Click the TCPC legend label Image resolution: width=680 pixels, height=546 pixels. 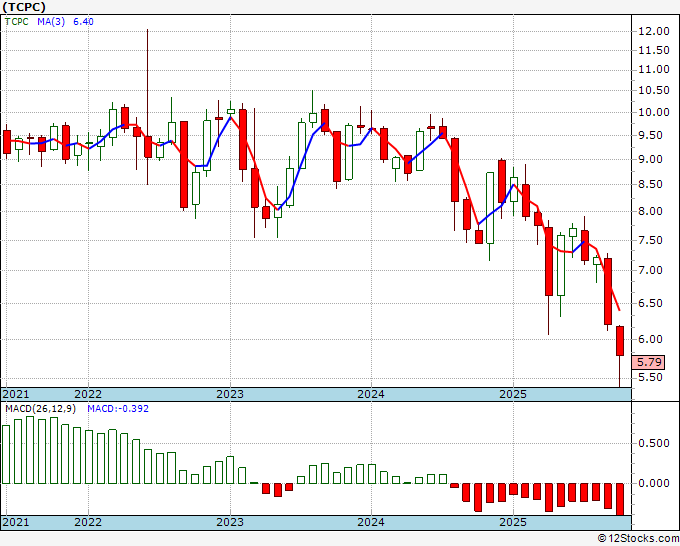tap(16, 22)
